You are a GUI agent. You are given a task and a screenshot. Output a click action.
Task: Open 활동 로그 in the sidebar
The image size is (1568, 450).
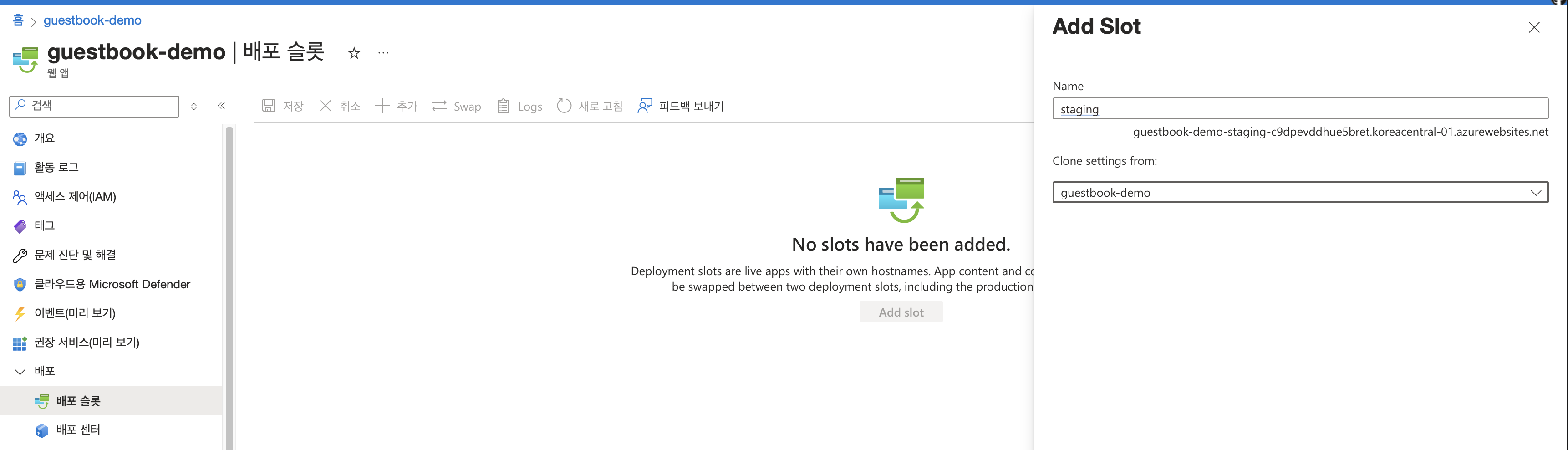pos(112,168)
